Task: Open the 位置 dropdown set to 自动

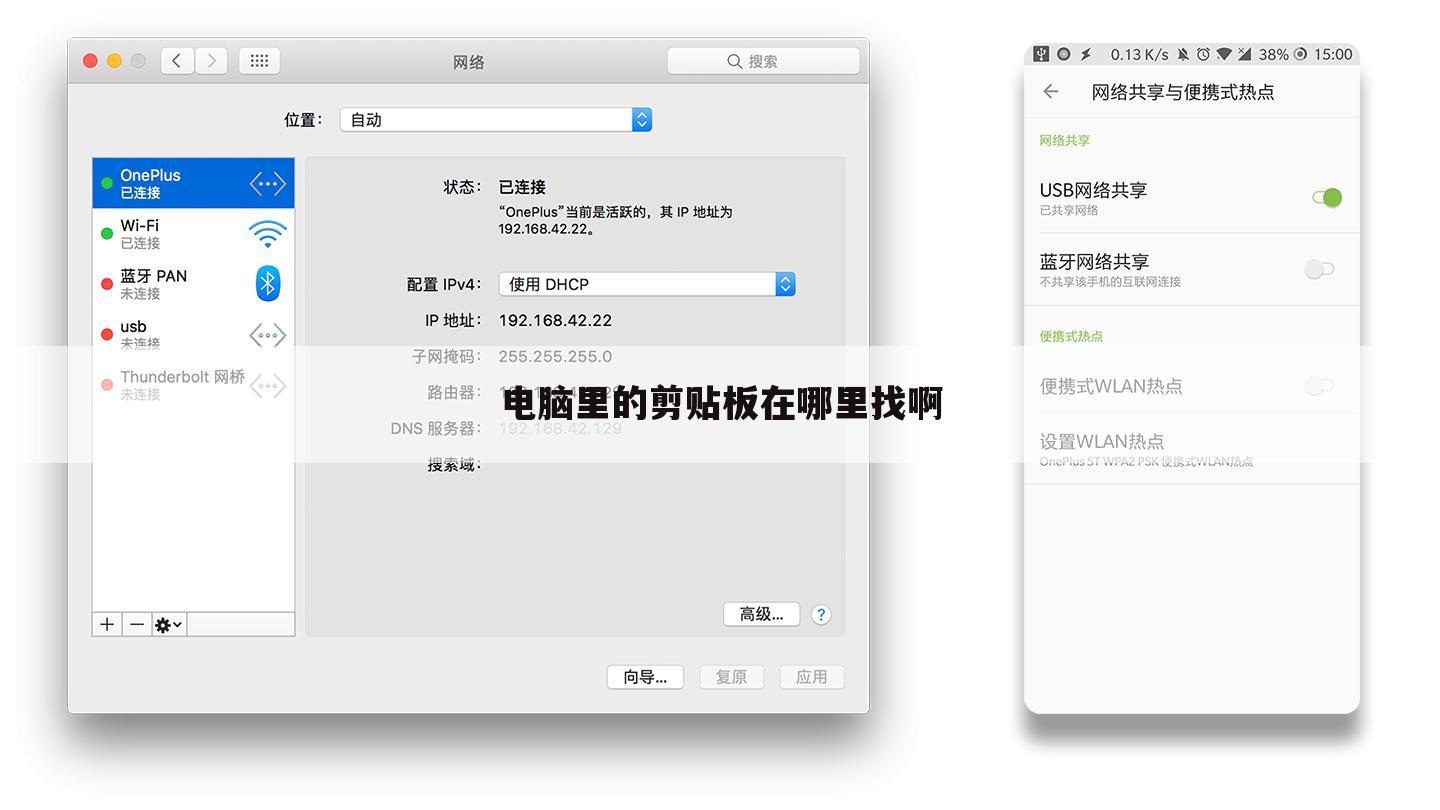Action: [496, 120]
